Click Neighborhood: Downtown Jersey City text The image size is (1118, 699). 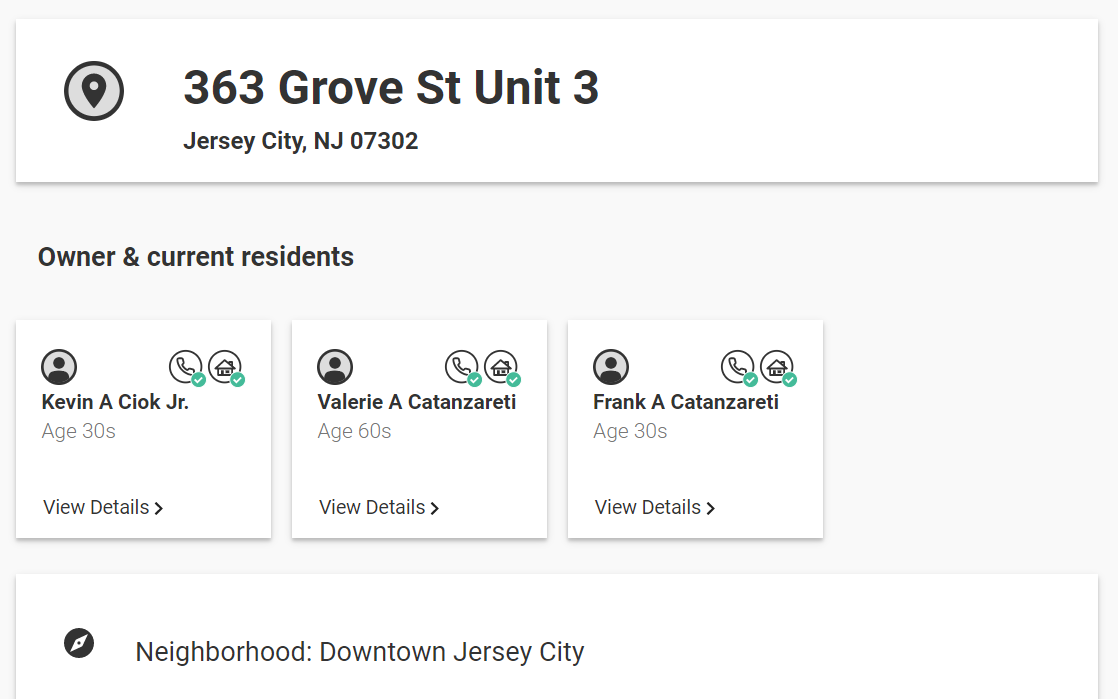click(x=359, y=652)
